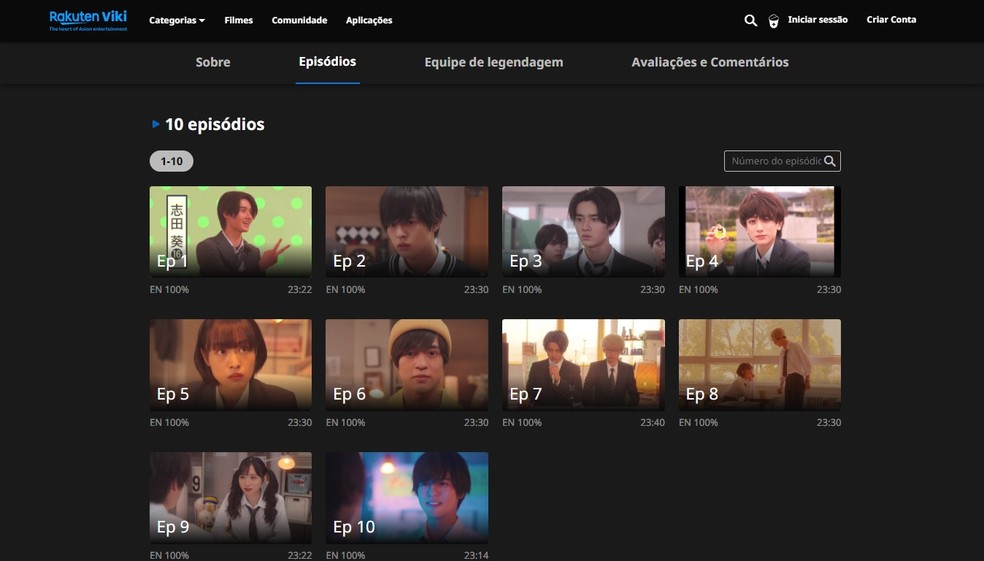Switch to Equipe de legendagem tab
Image resolution: width=984 pixels, height=561 pixels.
click(494, 62)
